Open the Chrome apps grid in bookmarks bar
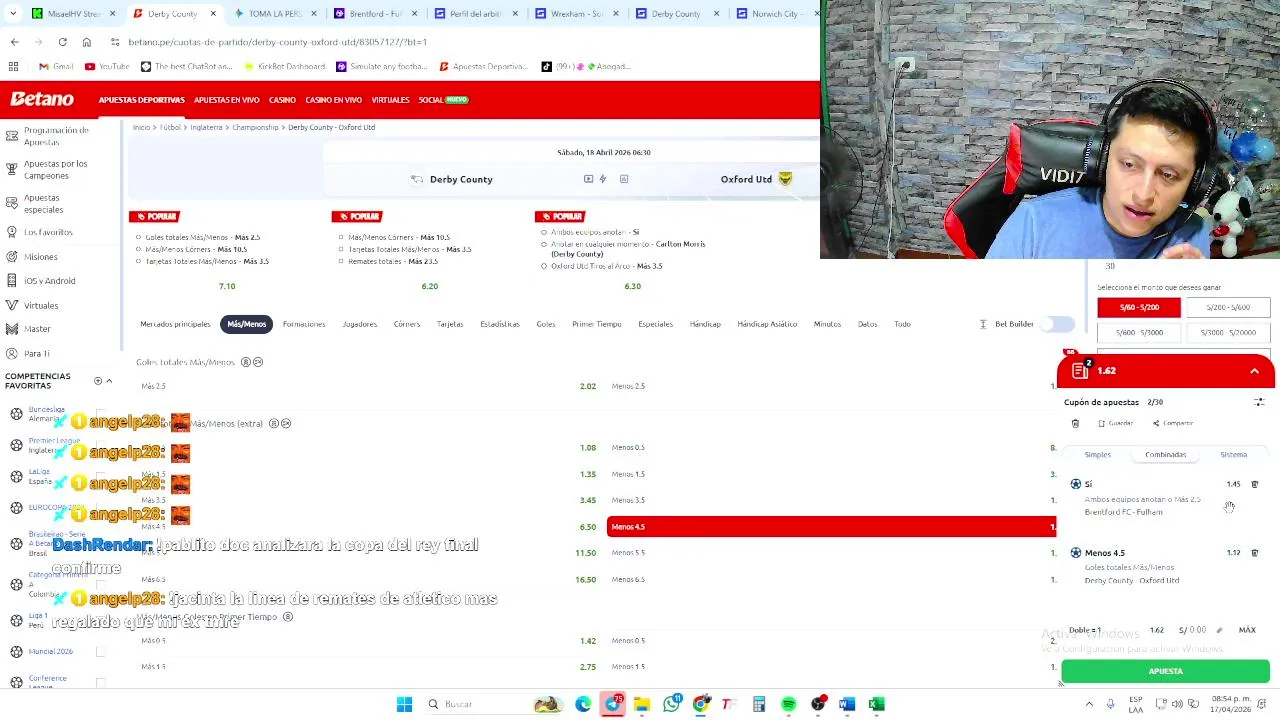This screenshot has width=1280, height=720. [14, 66]
